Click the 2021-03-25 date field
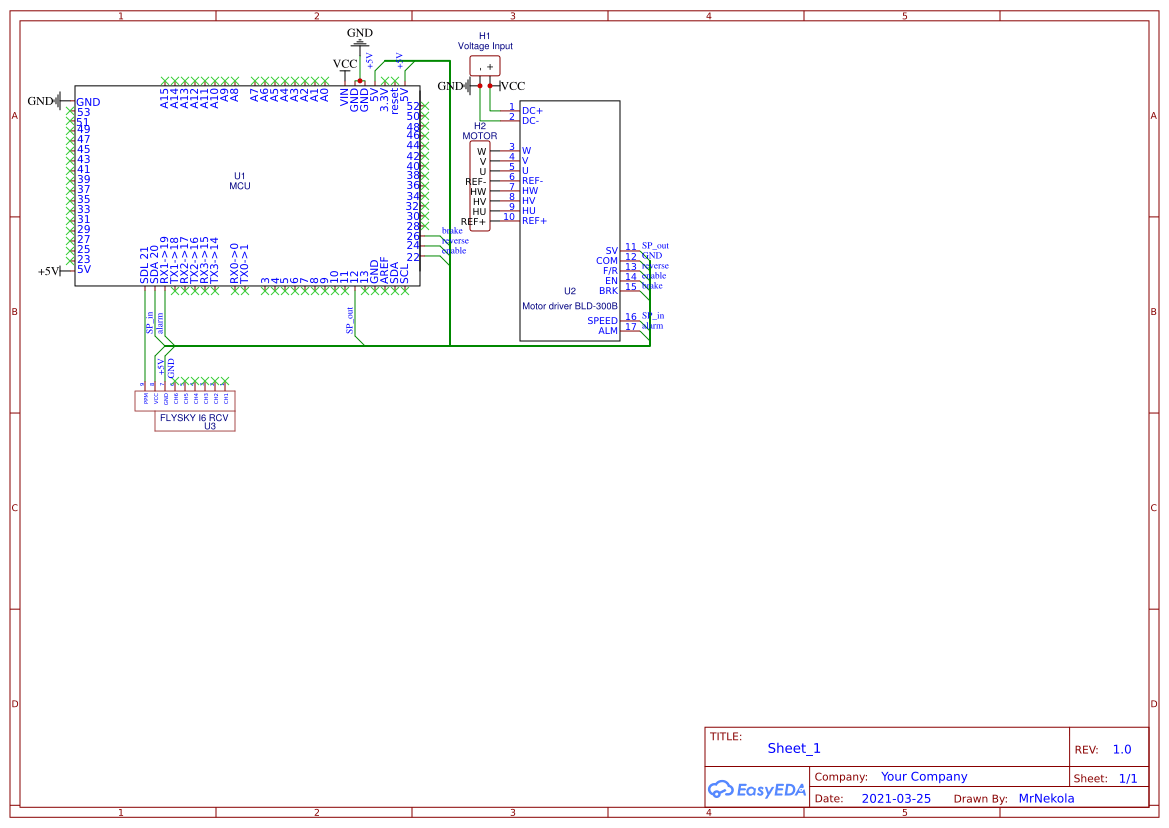 [897, 798]
